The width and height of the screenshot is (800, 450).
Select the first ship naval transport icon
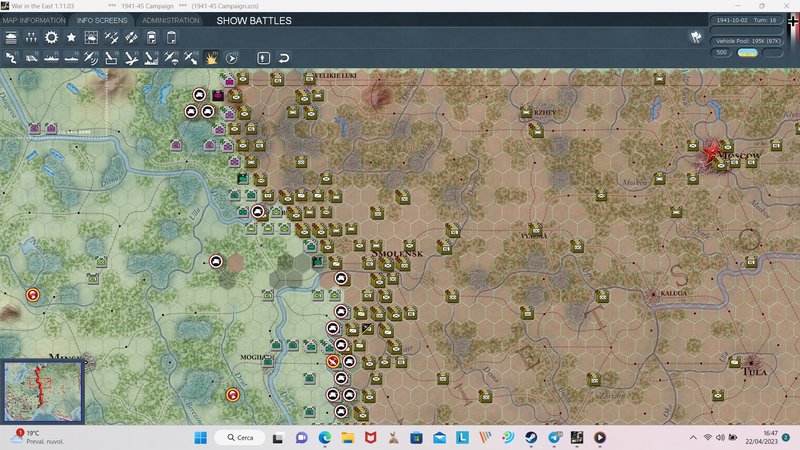tap(51, 58)
